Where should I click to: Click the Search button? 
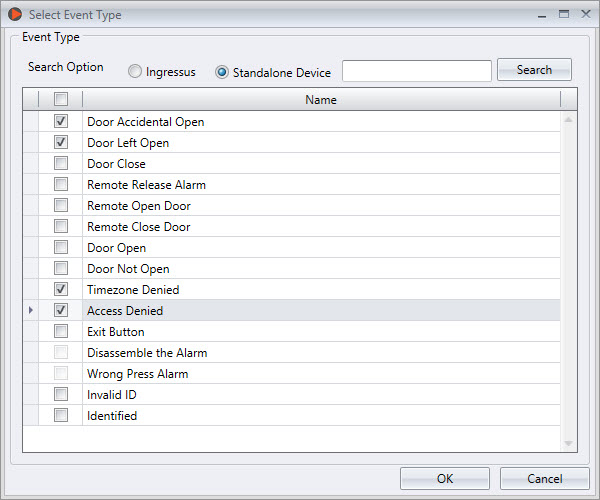coord(534,70)
